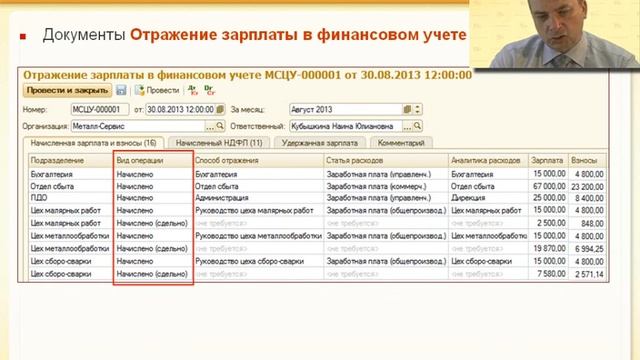Click the Номер input field

coord(100,109)
